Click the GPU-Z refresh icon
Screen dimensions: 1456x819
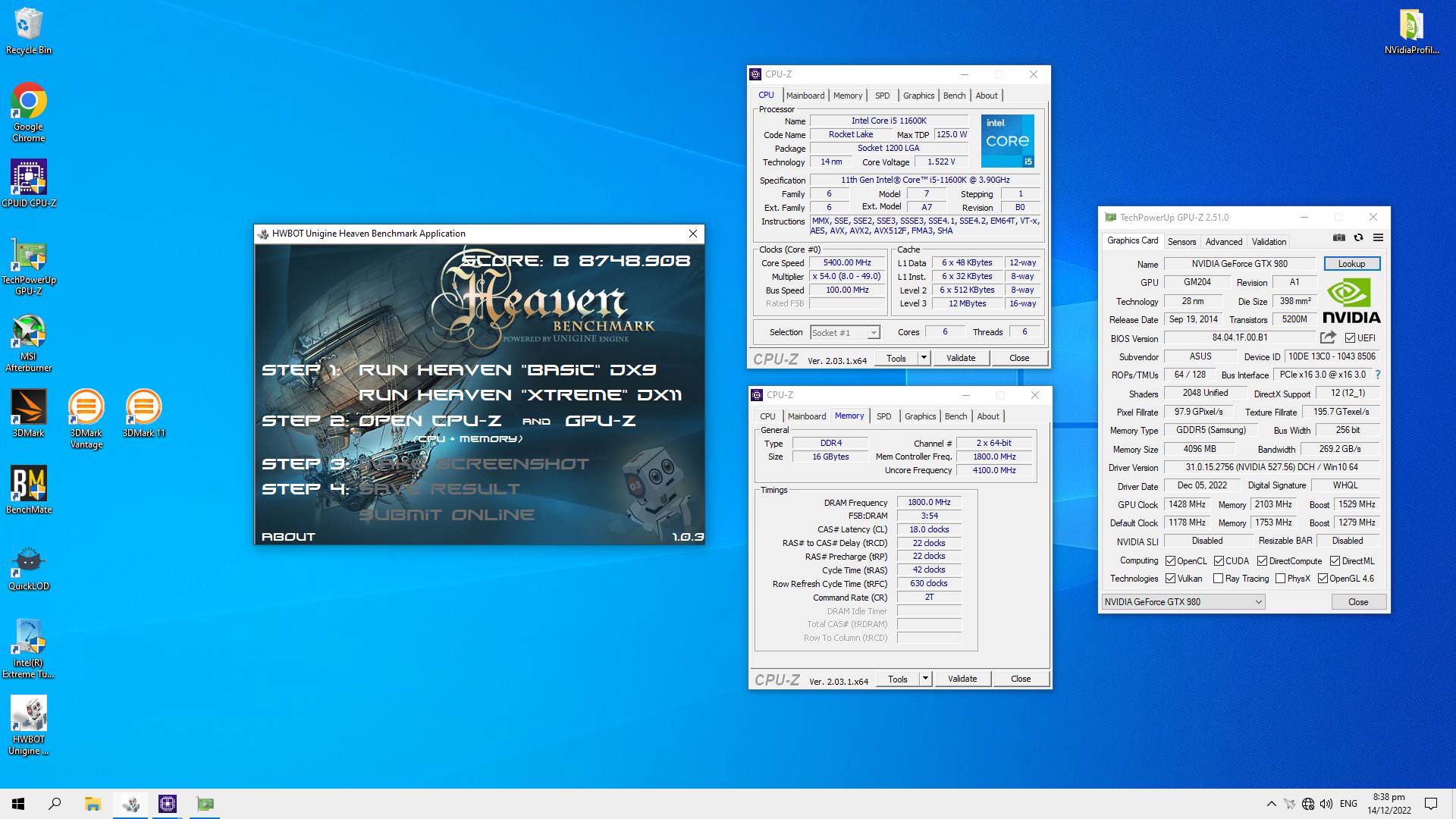click(x=1358, y=238)
